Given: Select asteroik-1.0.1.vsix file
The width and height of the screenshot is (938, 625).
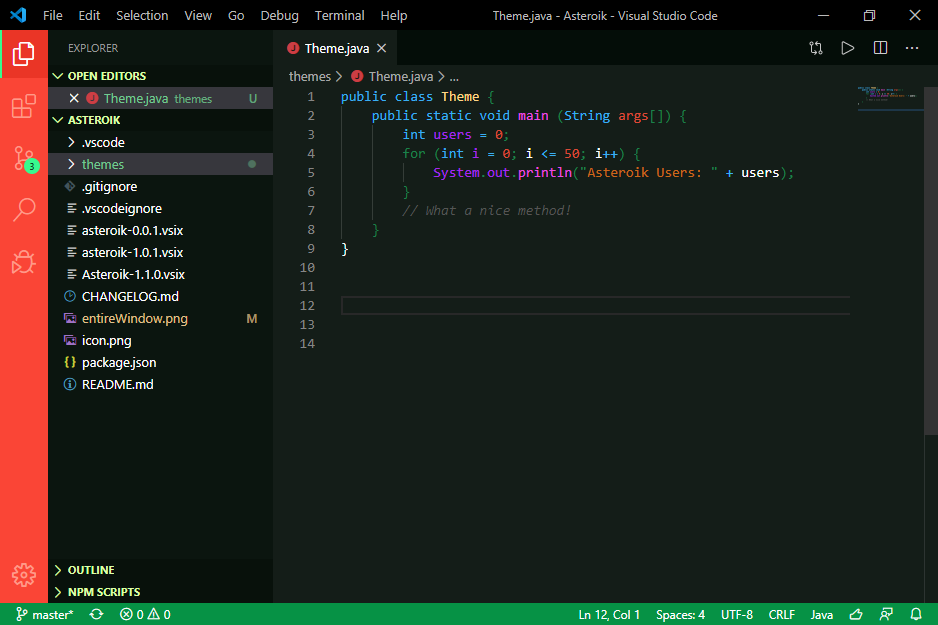Looking at the screenshot, I should pos(160,252).
